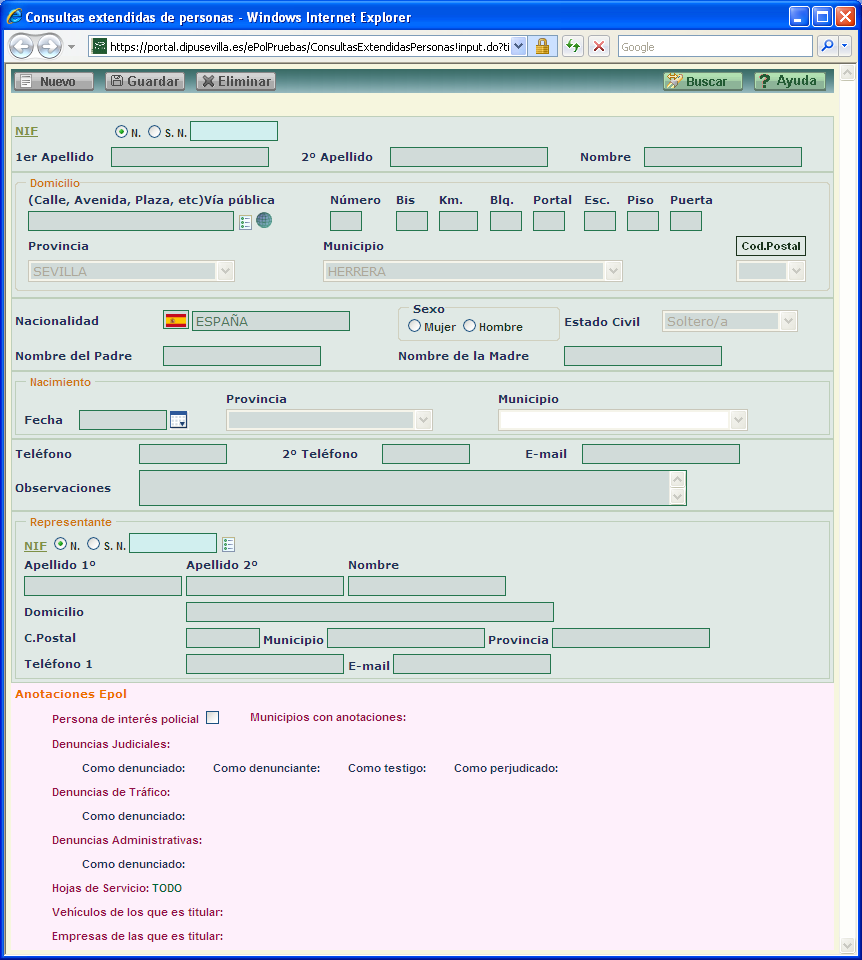
Task: Select the Hombre radio button
Action: point(470,326)
